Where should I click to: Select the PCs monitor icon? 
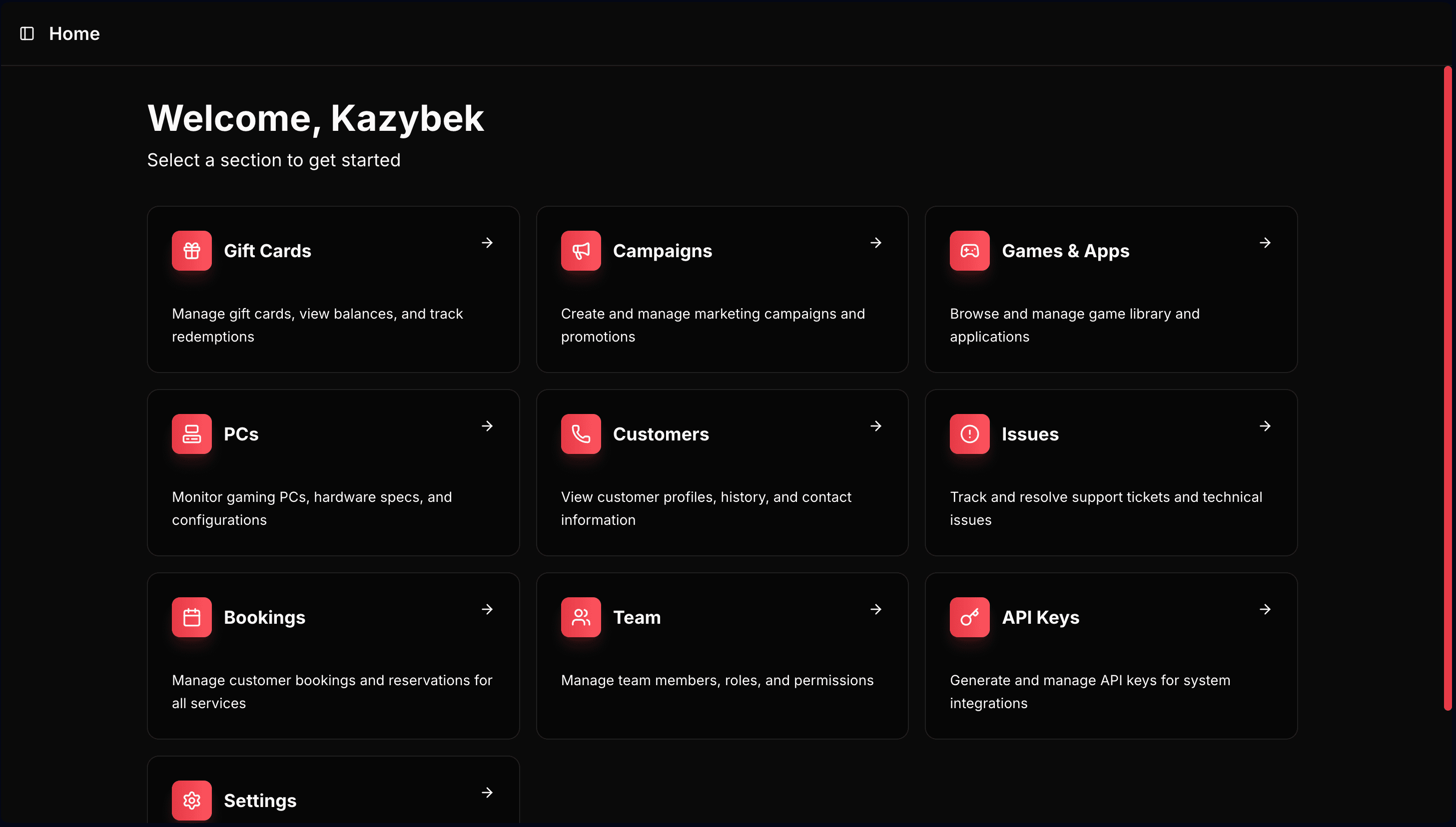[x=191, y=434]
